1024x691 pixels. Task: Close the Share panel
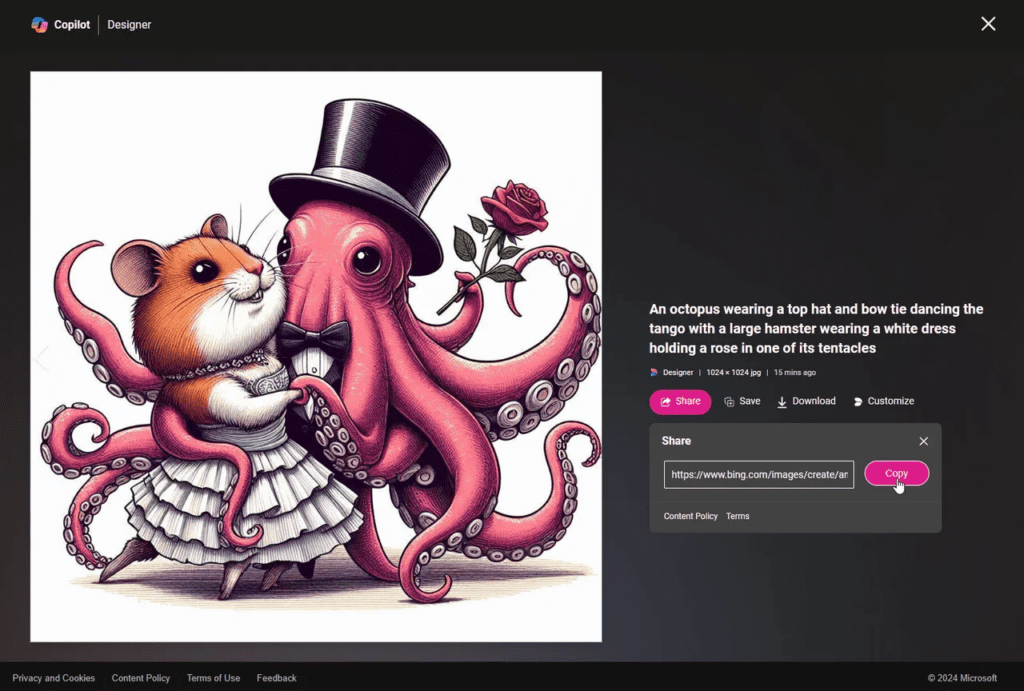coord(923,441)
